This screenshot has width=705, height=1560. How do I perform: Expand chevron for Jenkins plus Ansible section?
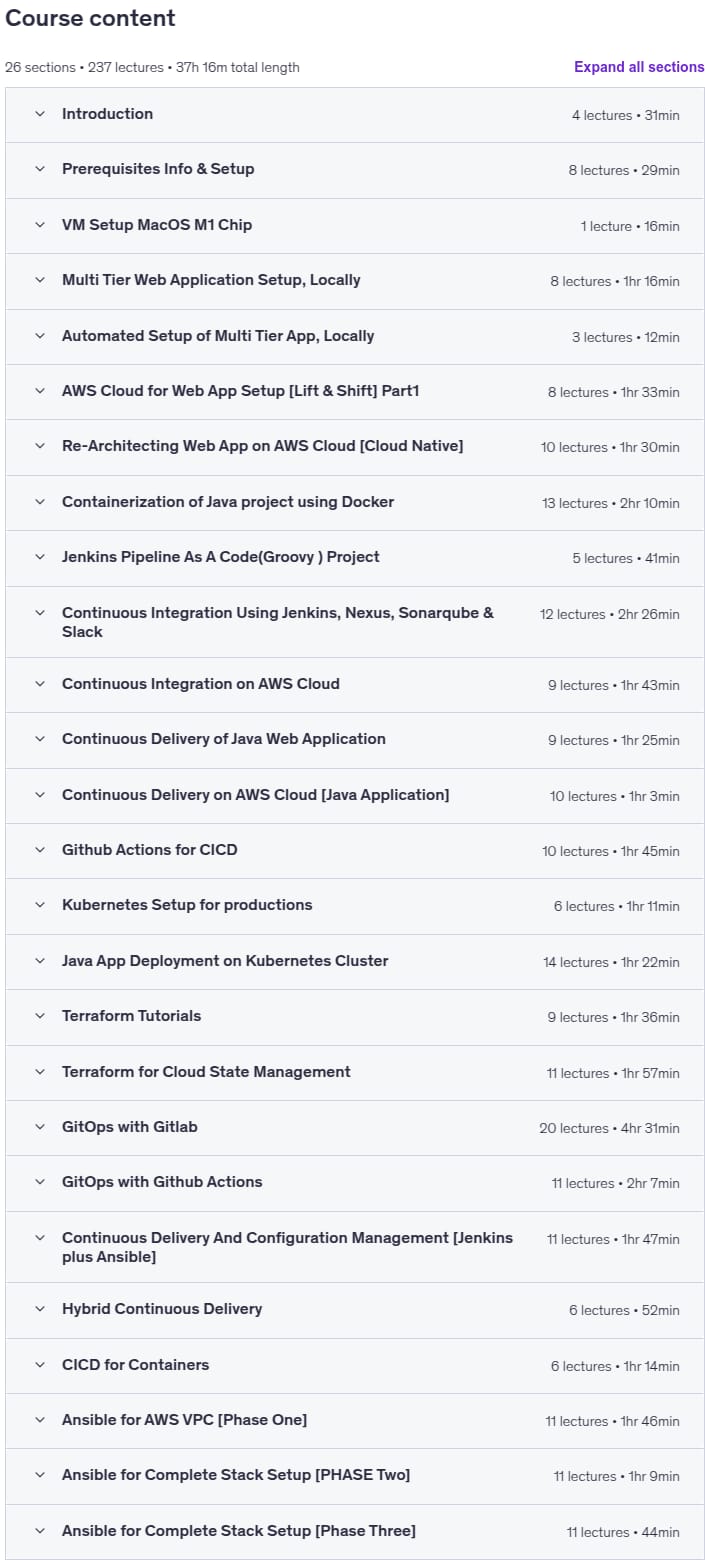(x=40, y=1238)
